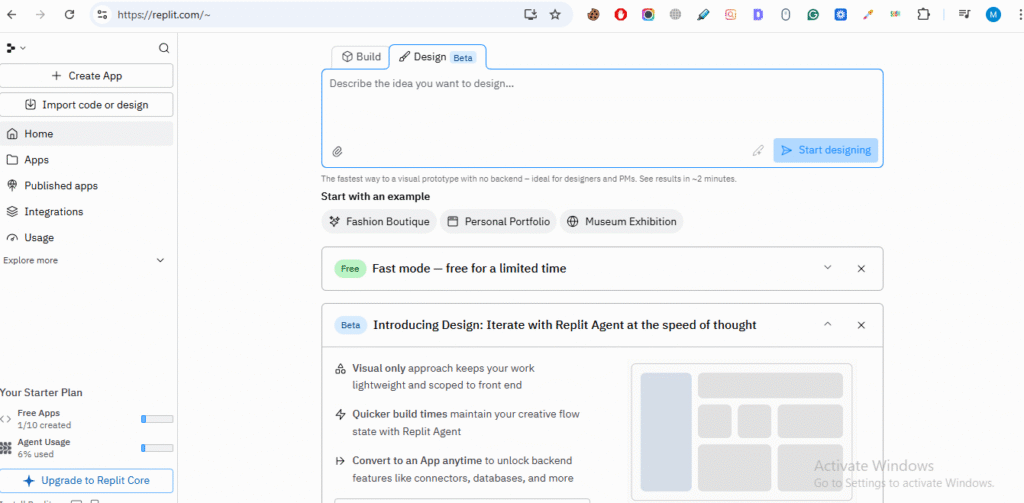Open the Chrome profile avatar
This screenshot has width=1024, height=503.
coord(992,15)
